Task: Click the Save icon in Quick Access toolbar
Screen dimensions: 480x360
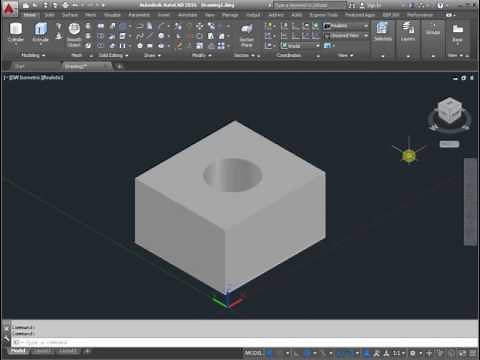Action: point(46,5)
